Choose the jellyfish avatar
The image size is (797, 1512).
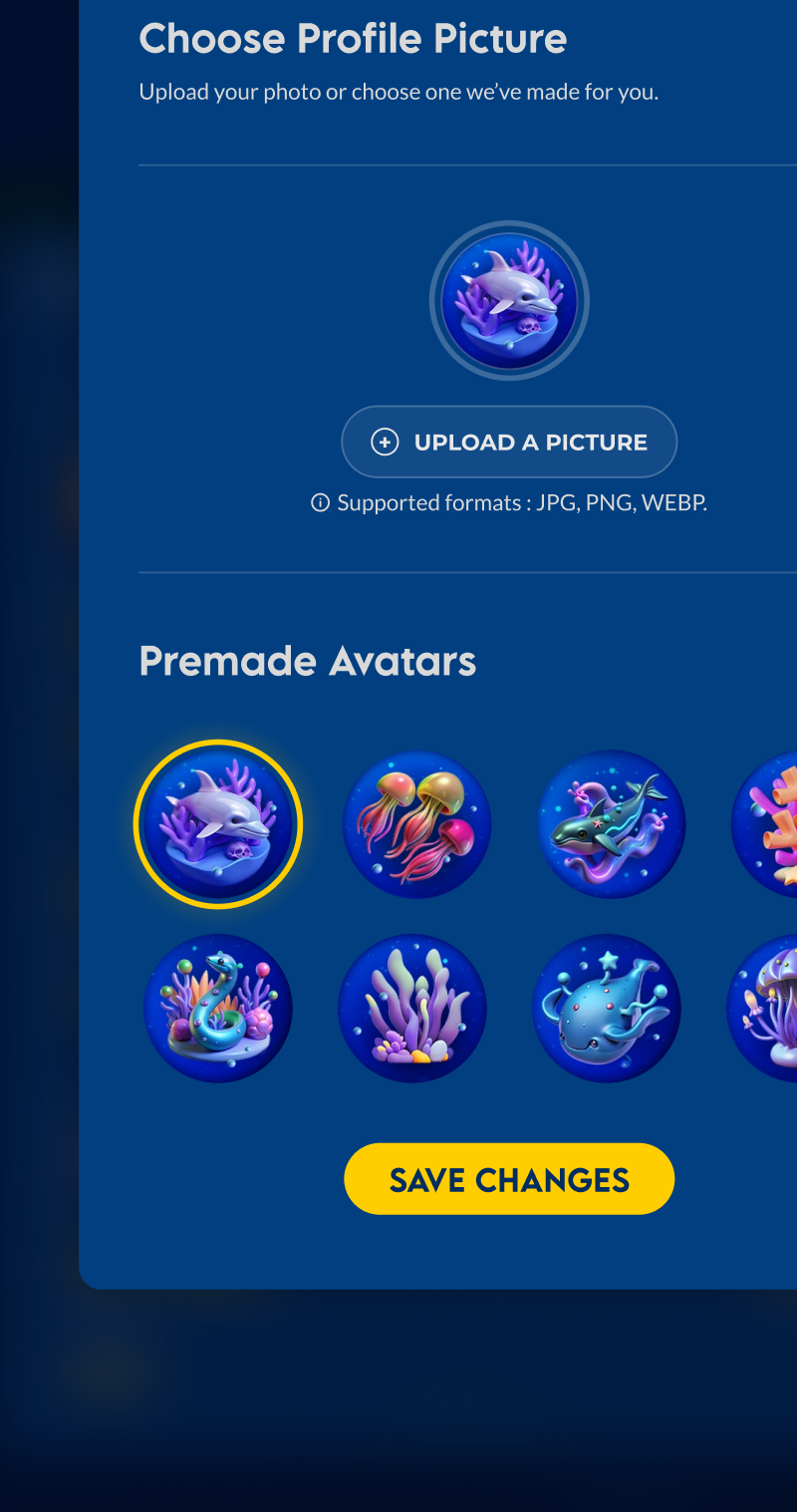[417, 824]
